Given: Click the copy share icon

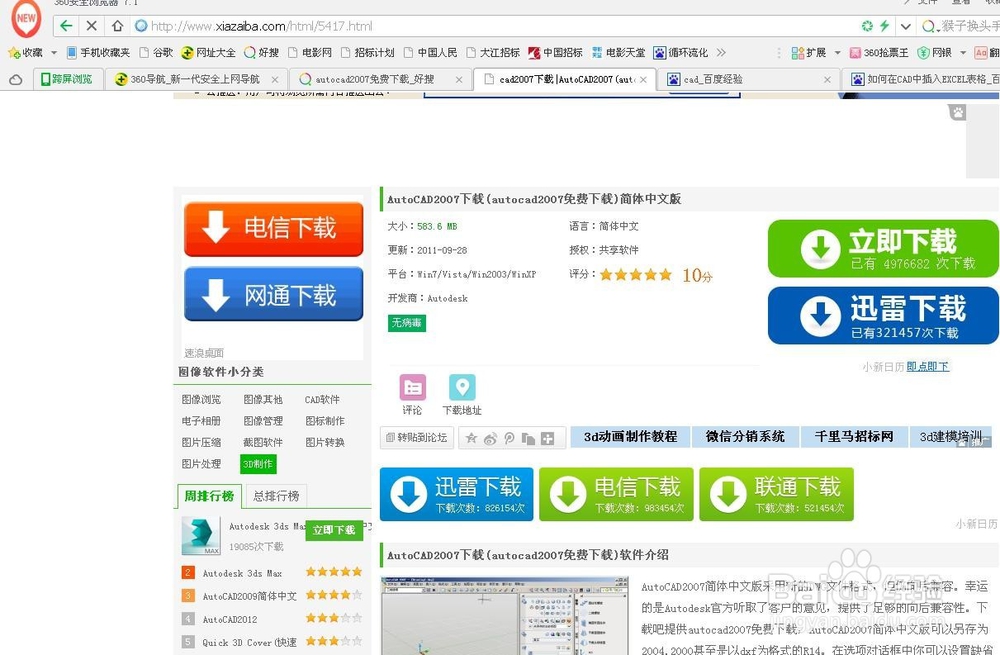Looking at the screenshot, I should point(528,438).
